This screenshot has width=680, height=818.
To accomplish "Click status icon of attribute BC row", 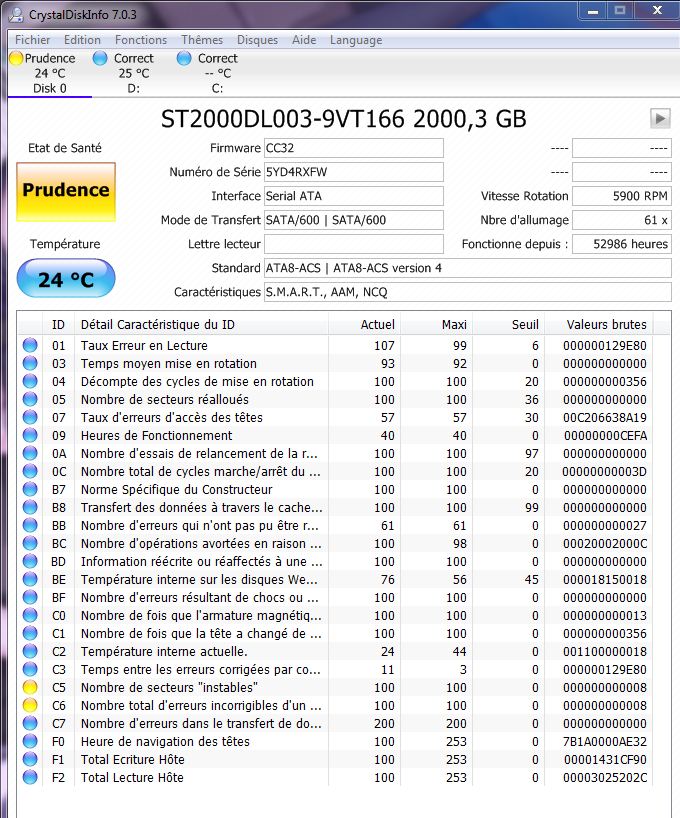I will coord(30,543).
